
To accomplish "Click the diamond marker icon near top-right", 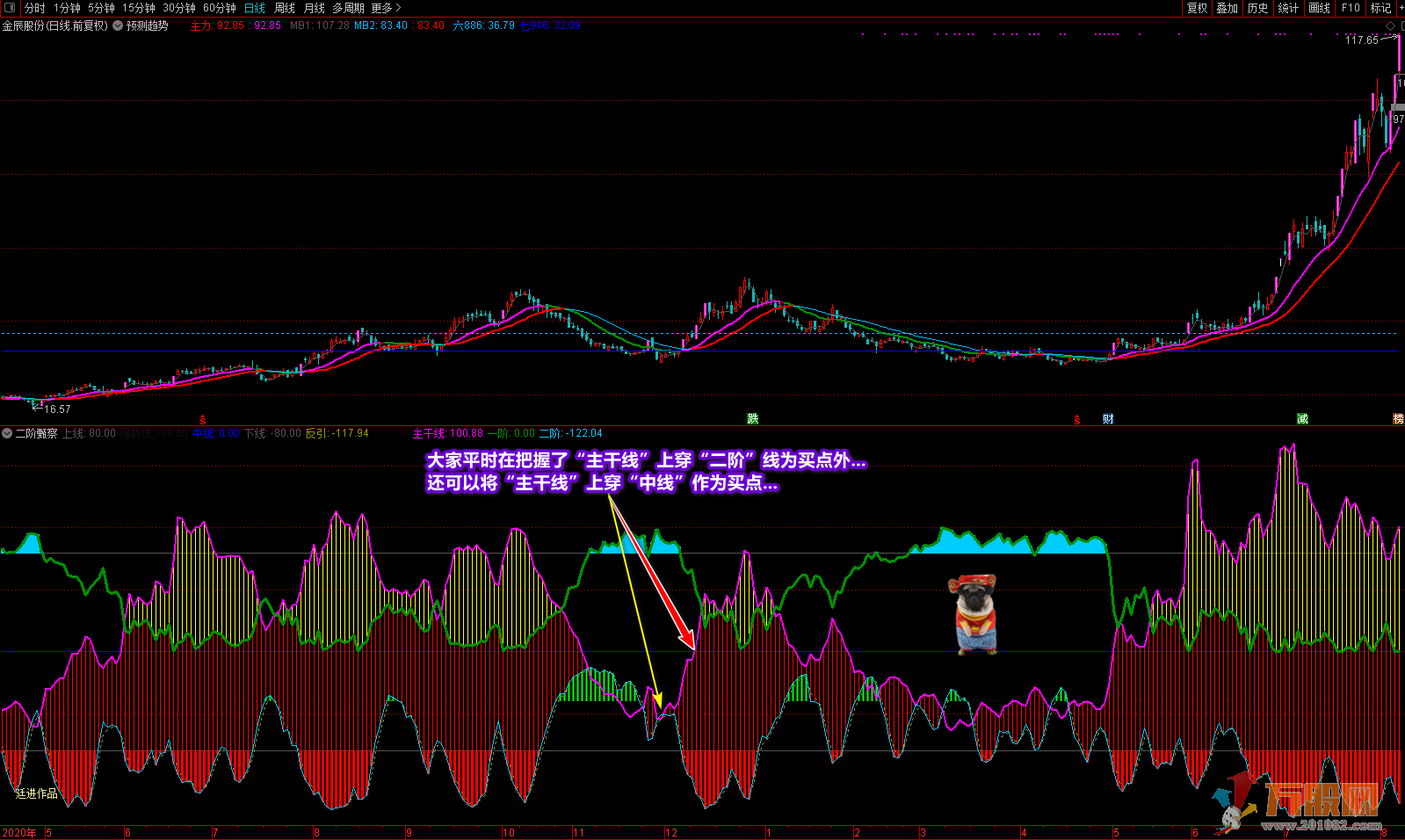I will 1390,25.
